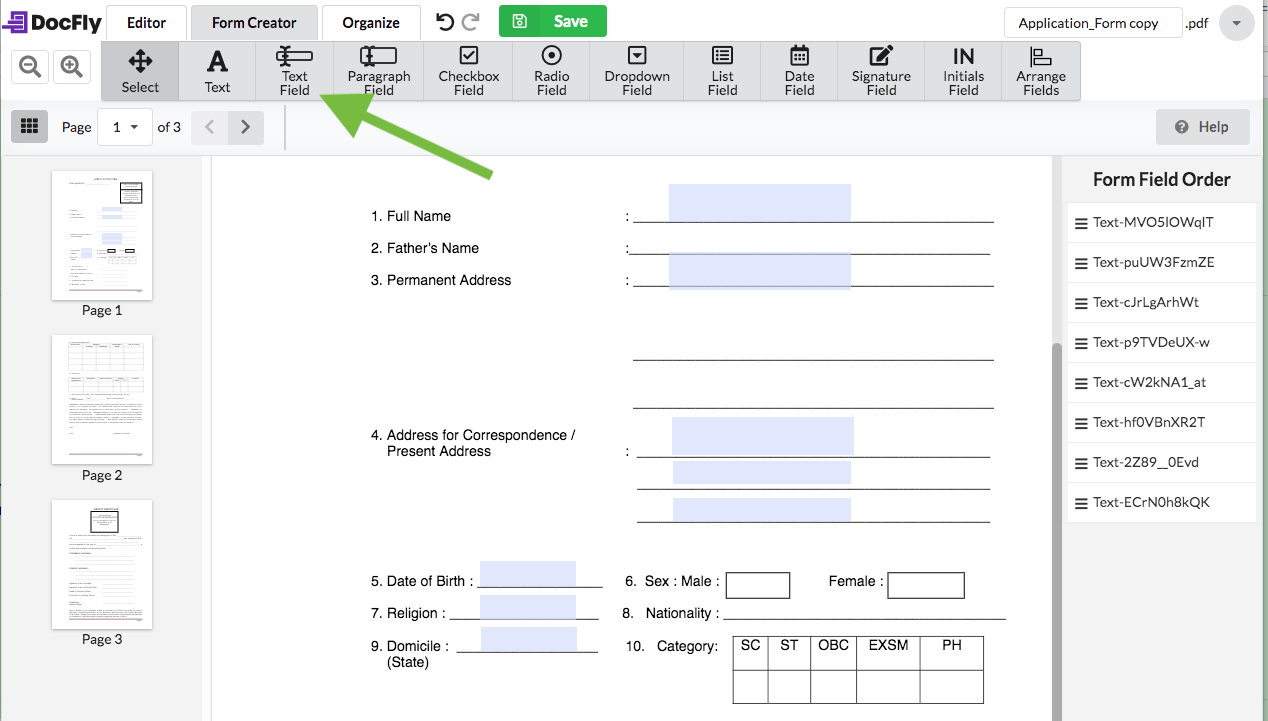Viewport: 1268px width, 721px height.
Task: Switch to the Editor tab
Action: (x=146, y=22)
